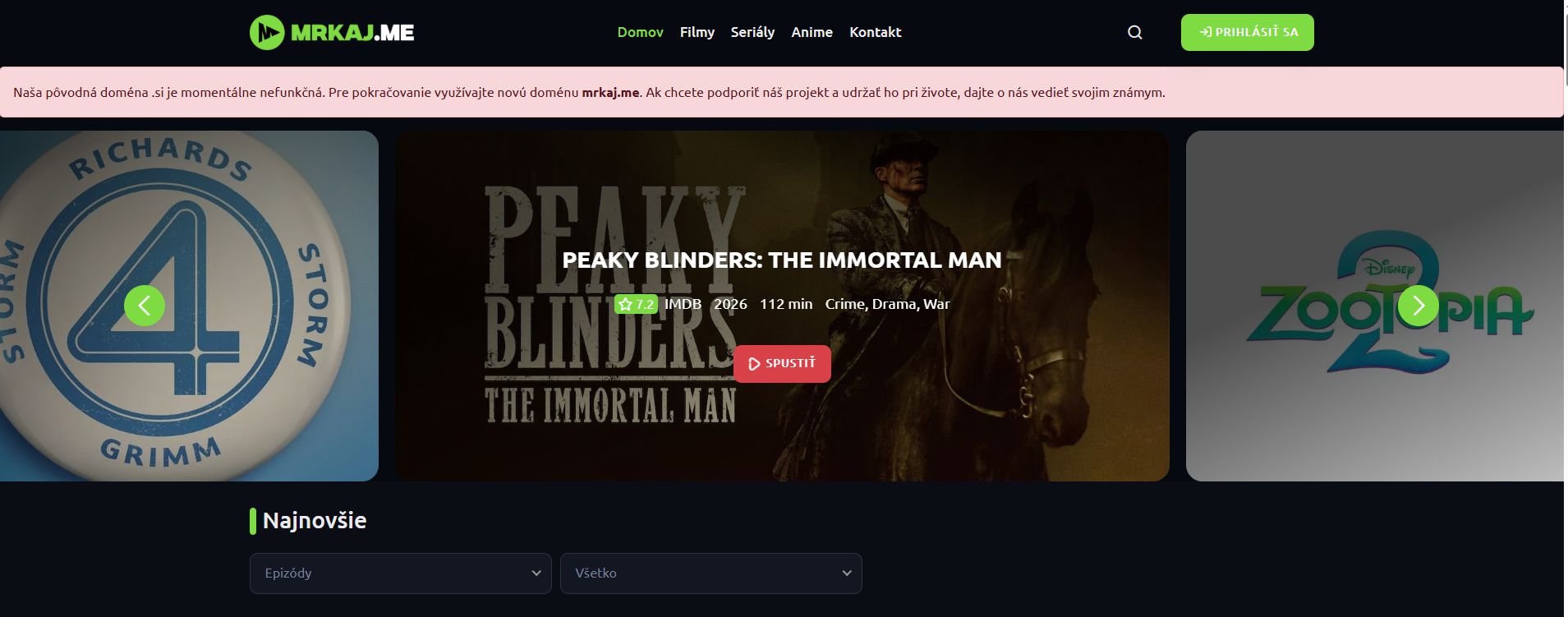
Task: Go to the Kontakt page
Action: pos(876,32)
